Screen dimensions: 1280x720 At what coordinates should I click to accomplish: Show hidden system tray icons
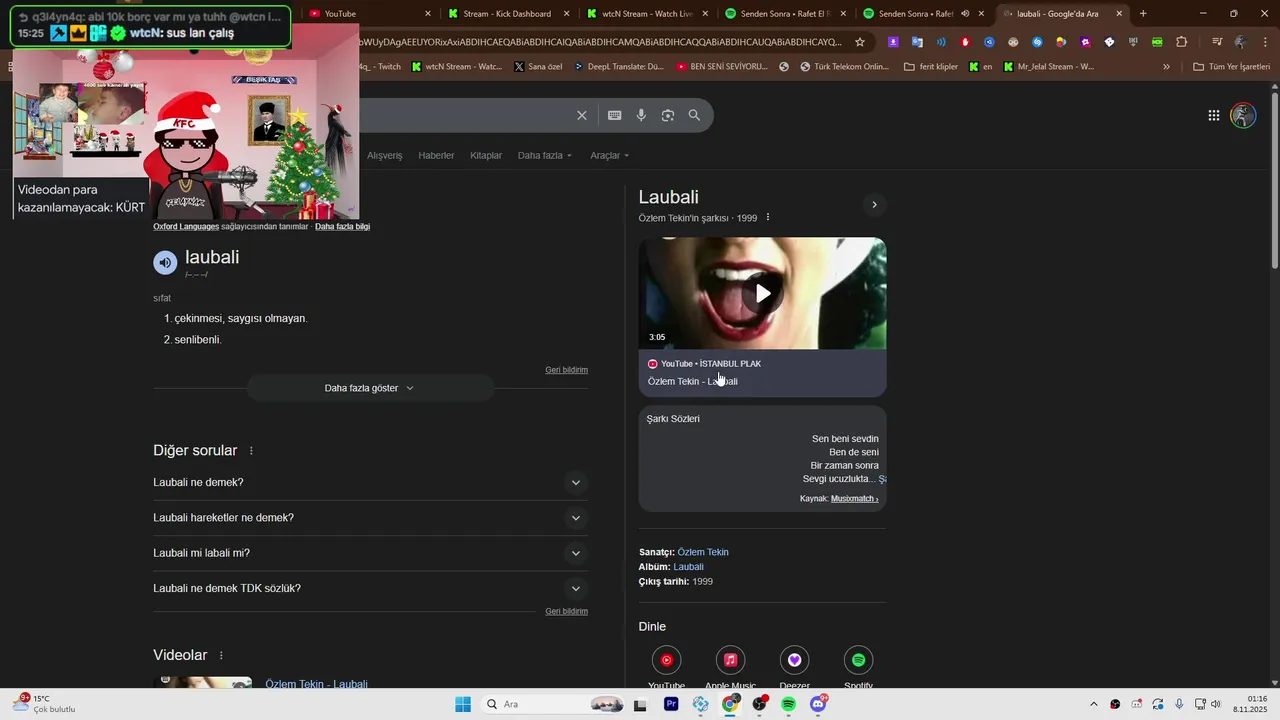(1093, 704)
